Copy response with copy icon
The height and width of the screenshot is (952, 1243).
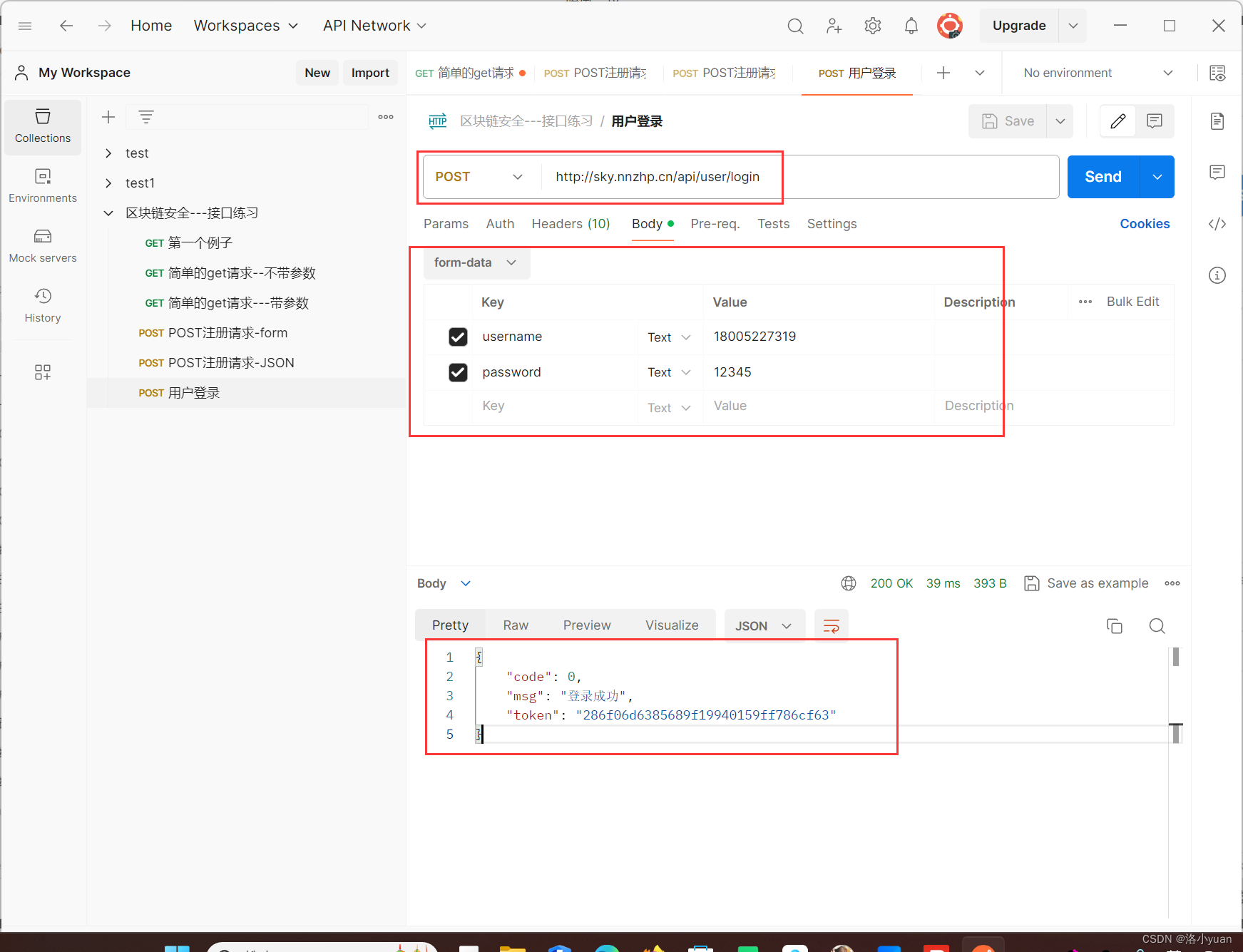1115,626
